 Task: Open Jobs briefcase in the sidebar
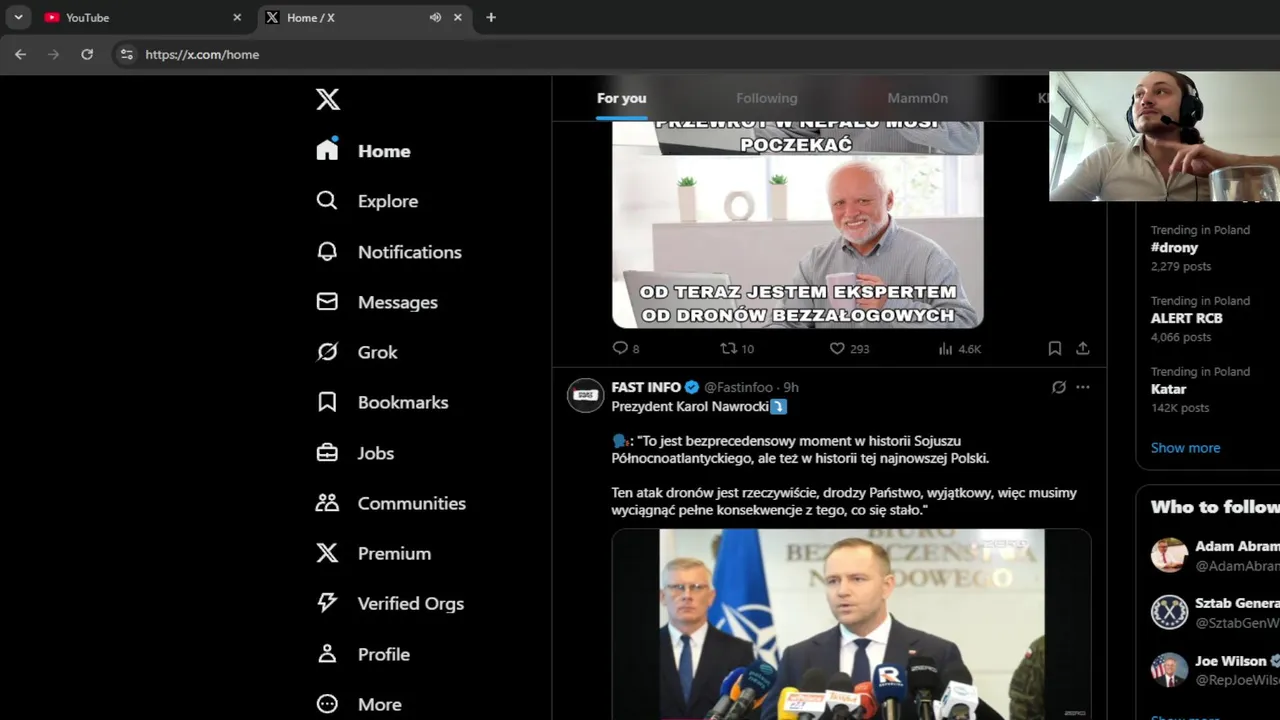327,453
